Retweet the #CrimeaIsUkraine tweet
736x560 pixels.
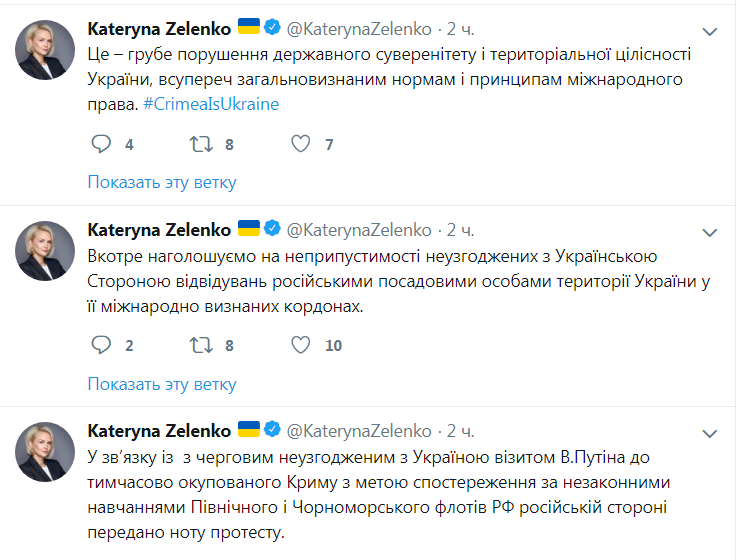pos(201,144)
